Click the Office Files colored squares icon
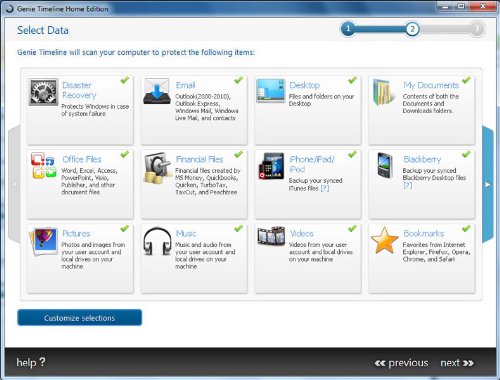The image size is (500, 380). pyautogui.click(x=43, y=165)
